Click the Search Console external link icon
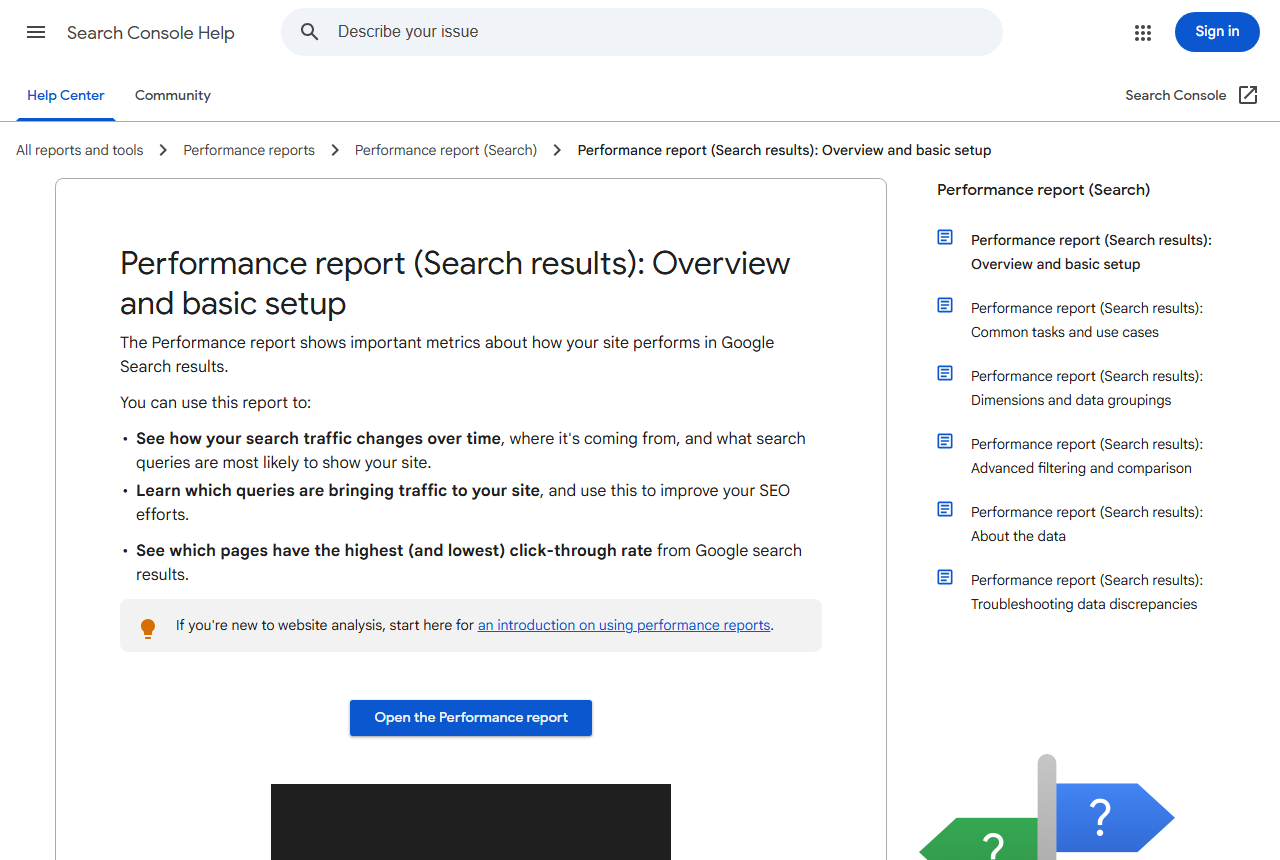This screenshot has height=860, width=1280. click(x=1248, y=95)
